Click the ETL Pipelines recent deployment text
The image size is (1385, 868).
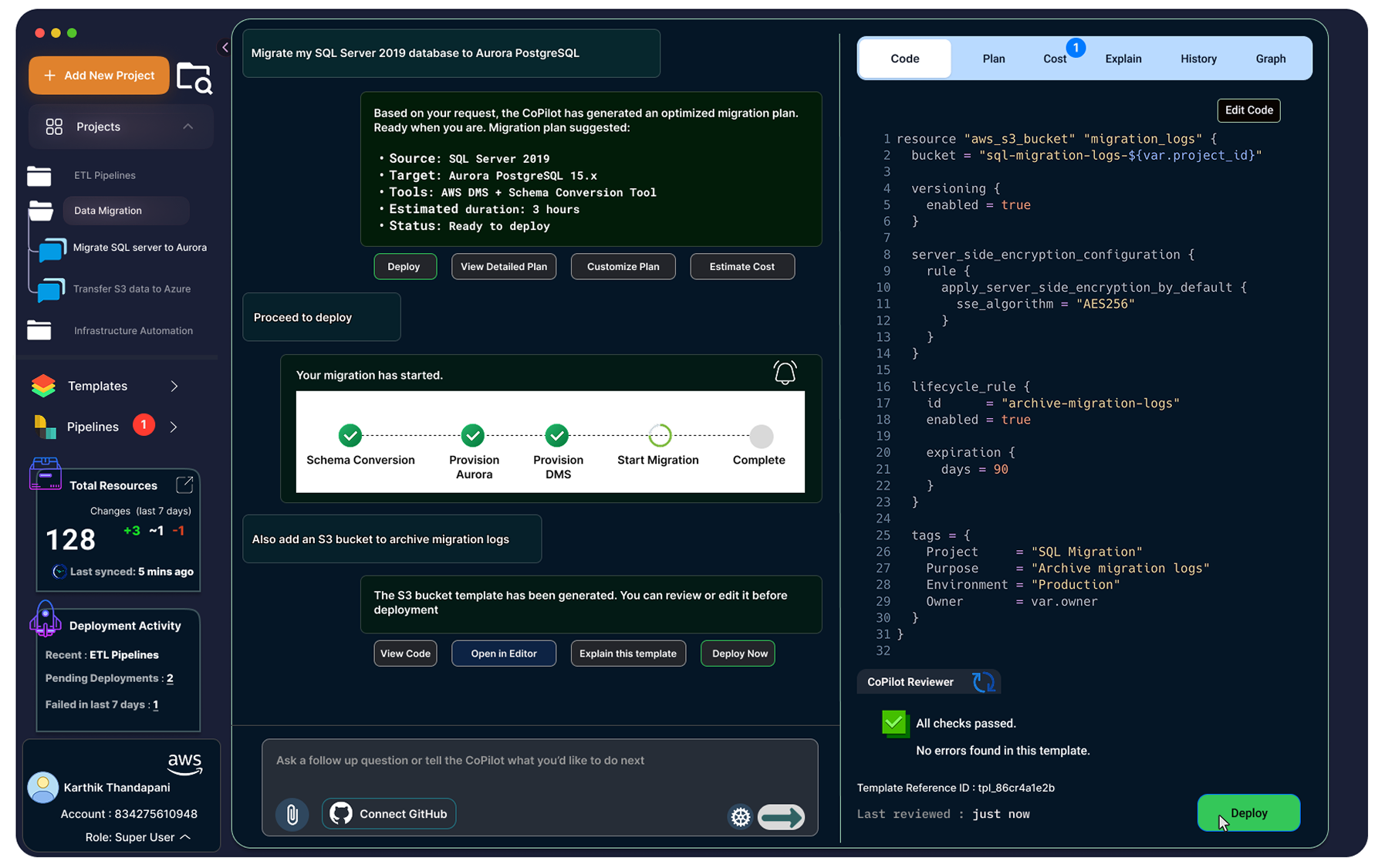coord(124,655)
